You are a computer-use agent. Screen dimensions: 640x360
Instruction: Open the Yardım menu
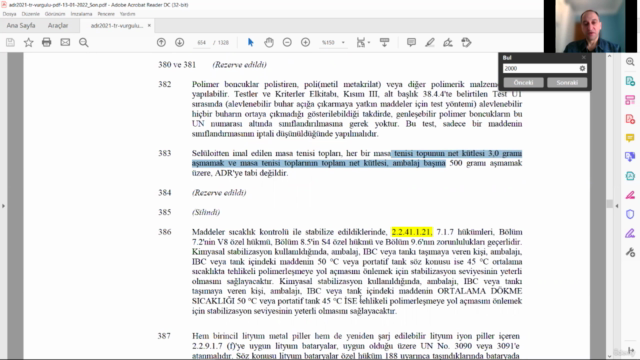point(127,14)
